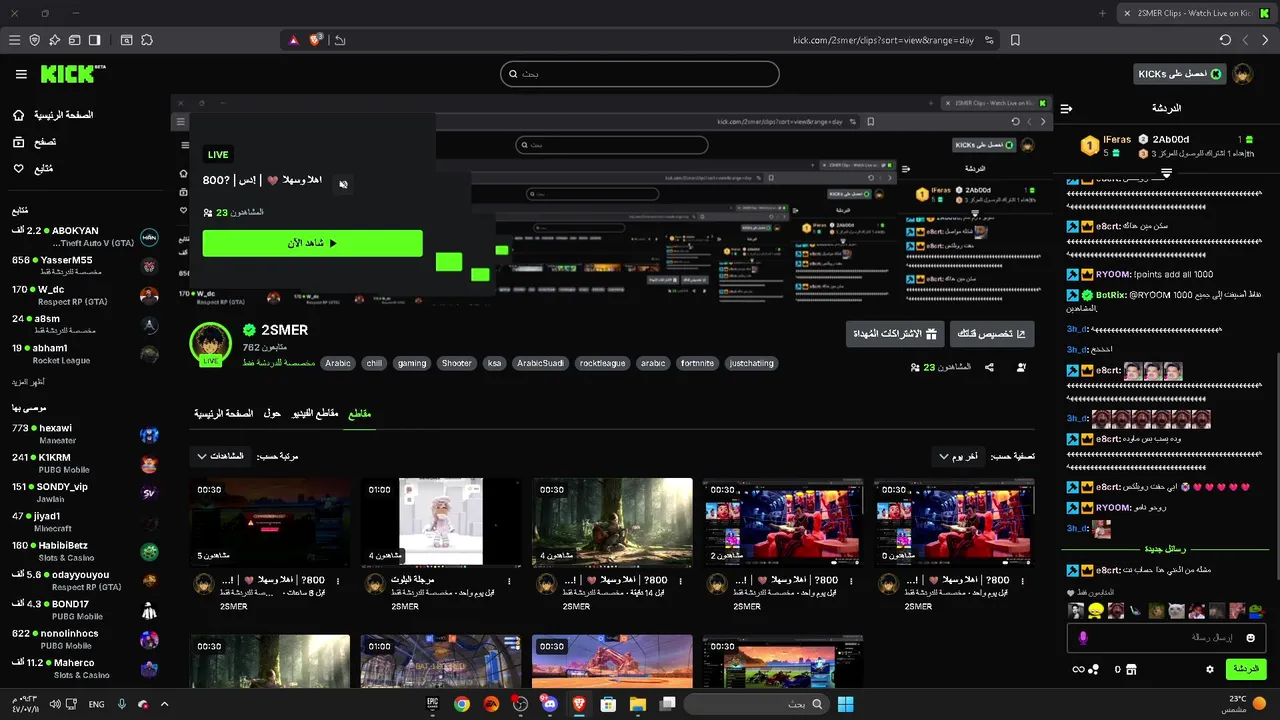Click the Windows taskbar search box
The width and height of the screenshot is (1280, 720).
(757, 704)
